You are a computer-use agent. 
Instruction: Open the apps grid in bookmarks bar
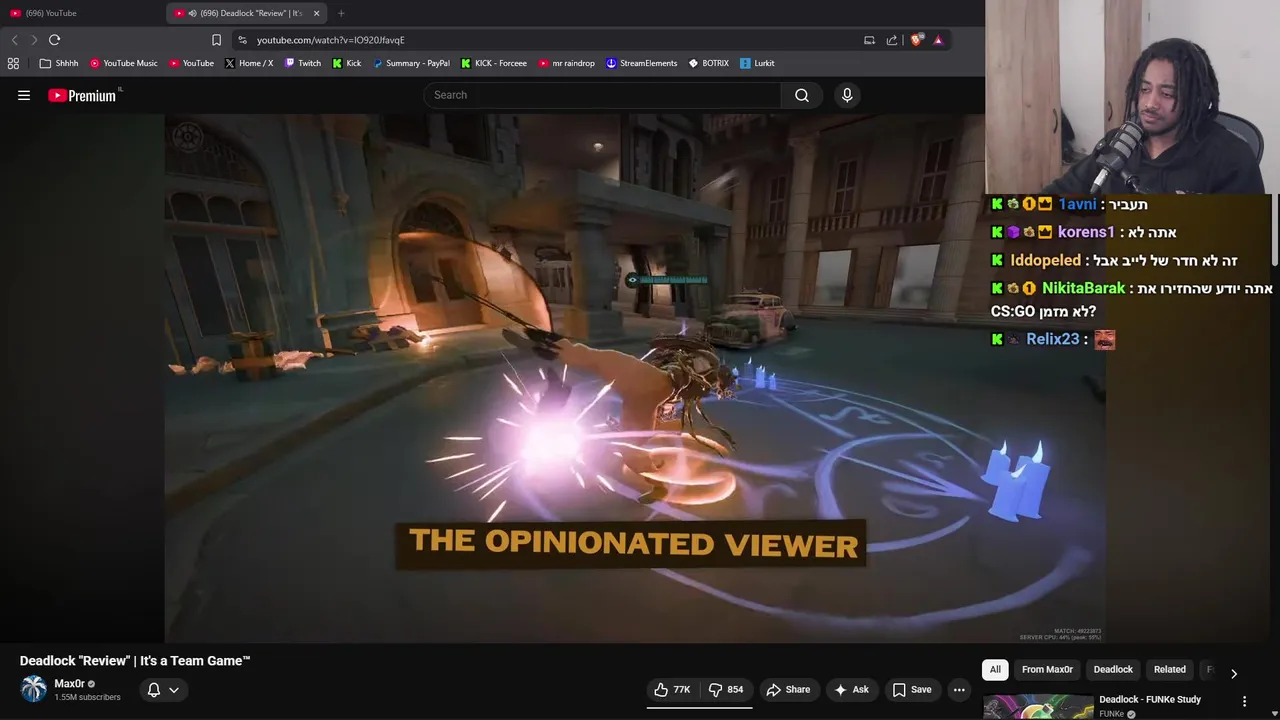click(13, 63)
